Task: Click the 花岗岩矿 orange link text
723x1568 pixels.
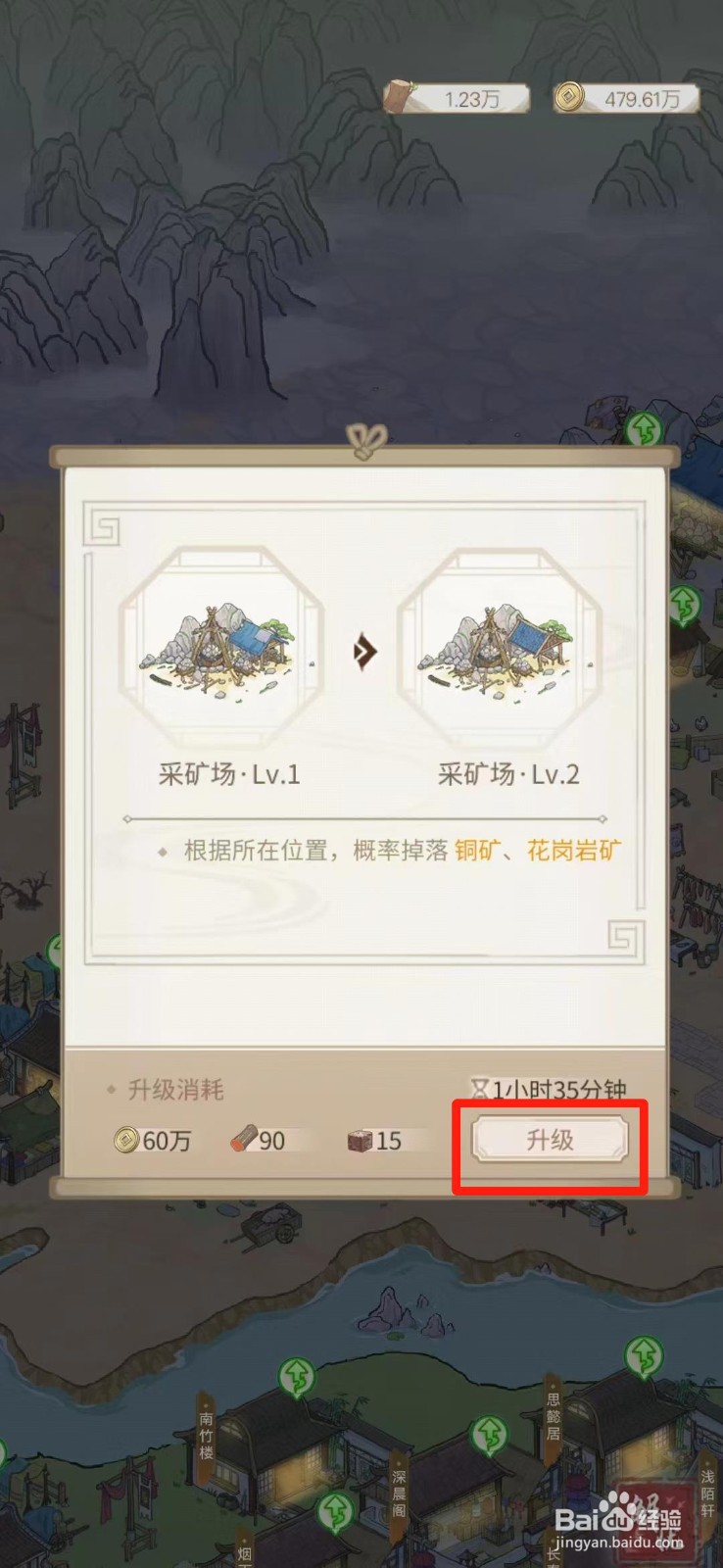Action: click(574, 851)
